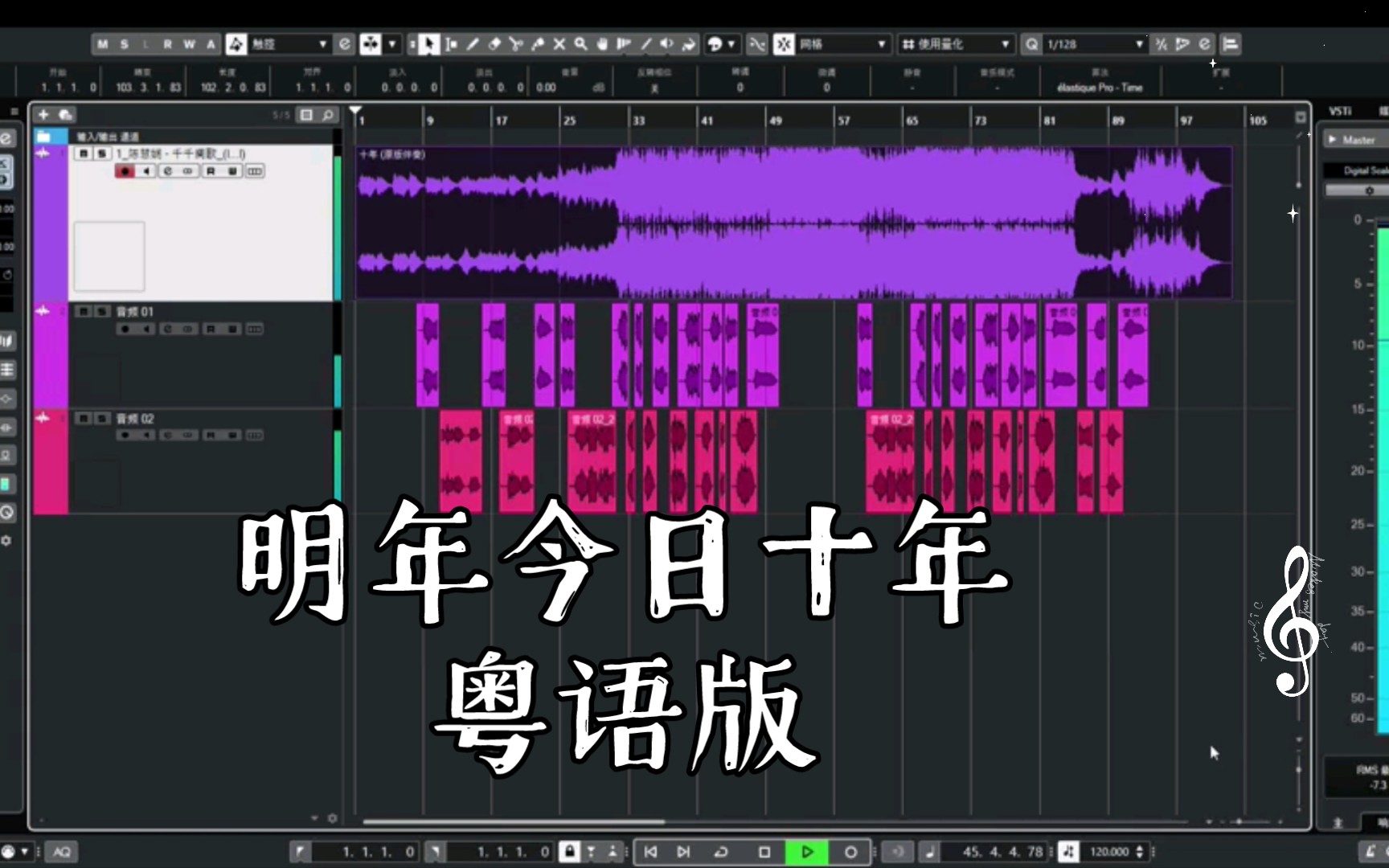Click the AQ button at bottom left
The image size is (1389, 868).
(62, 851)
